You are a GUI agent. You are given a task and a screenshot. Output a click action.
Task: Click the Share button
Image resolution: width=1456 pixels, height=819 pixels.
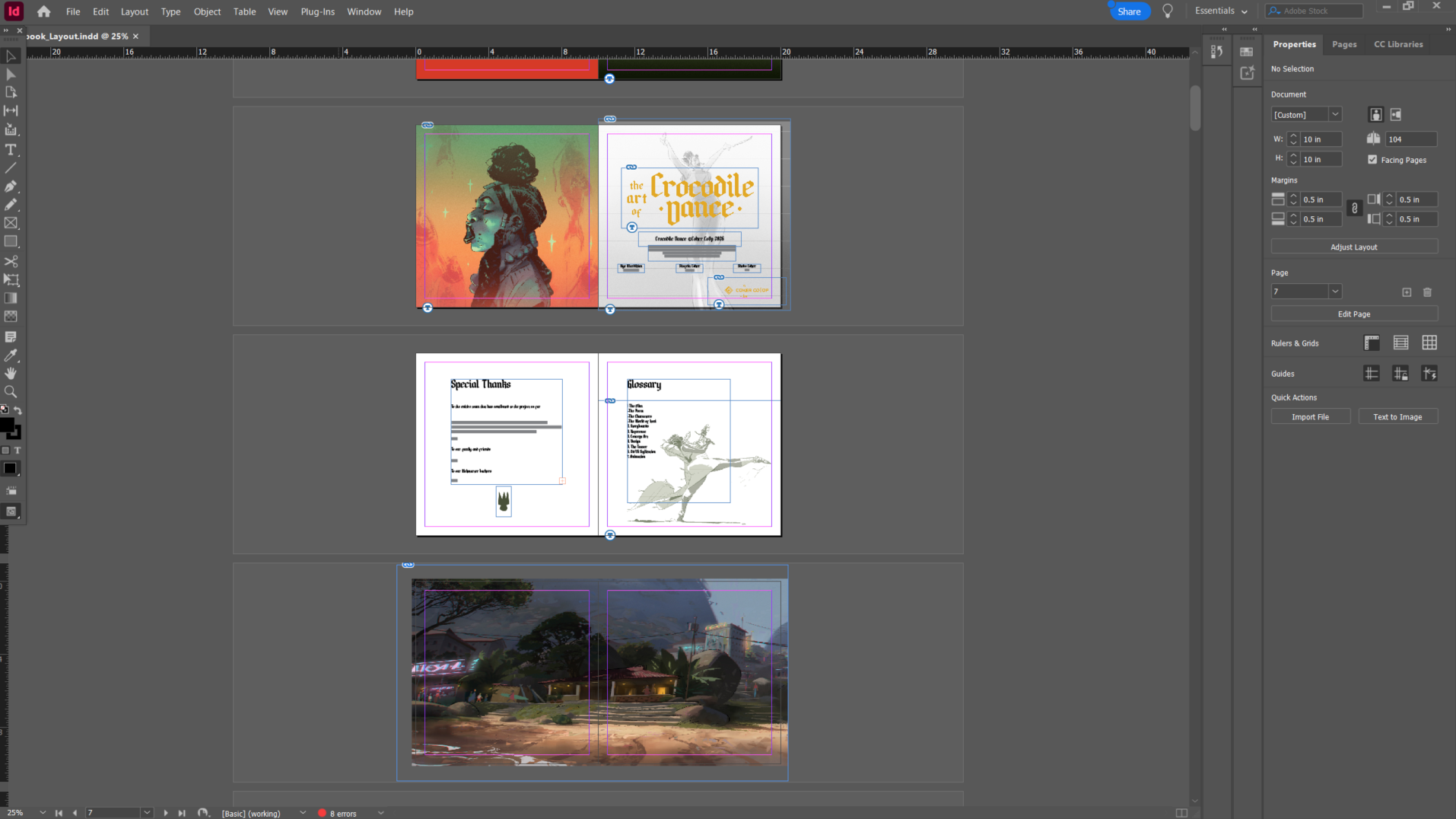[x=1129, y=11]
